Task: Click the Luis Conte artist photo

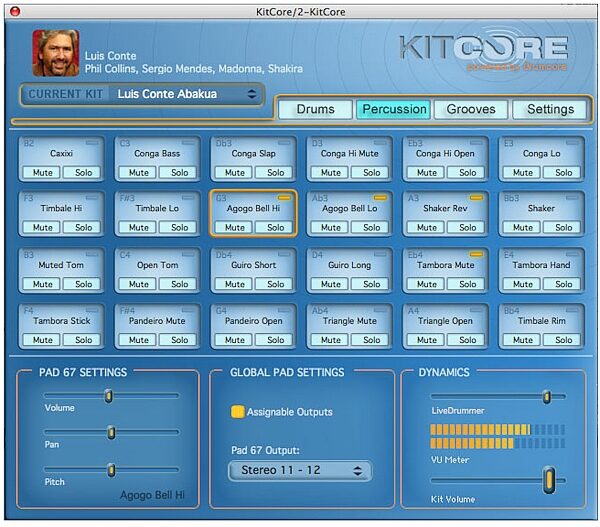Action: pyautogui.click(x=56, y=53)
